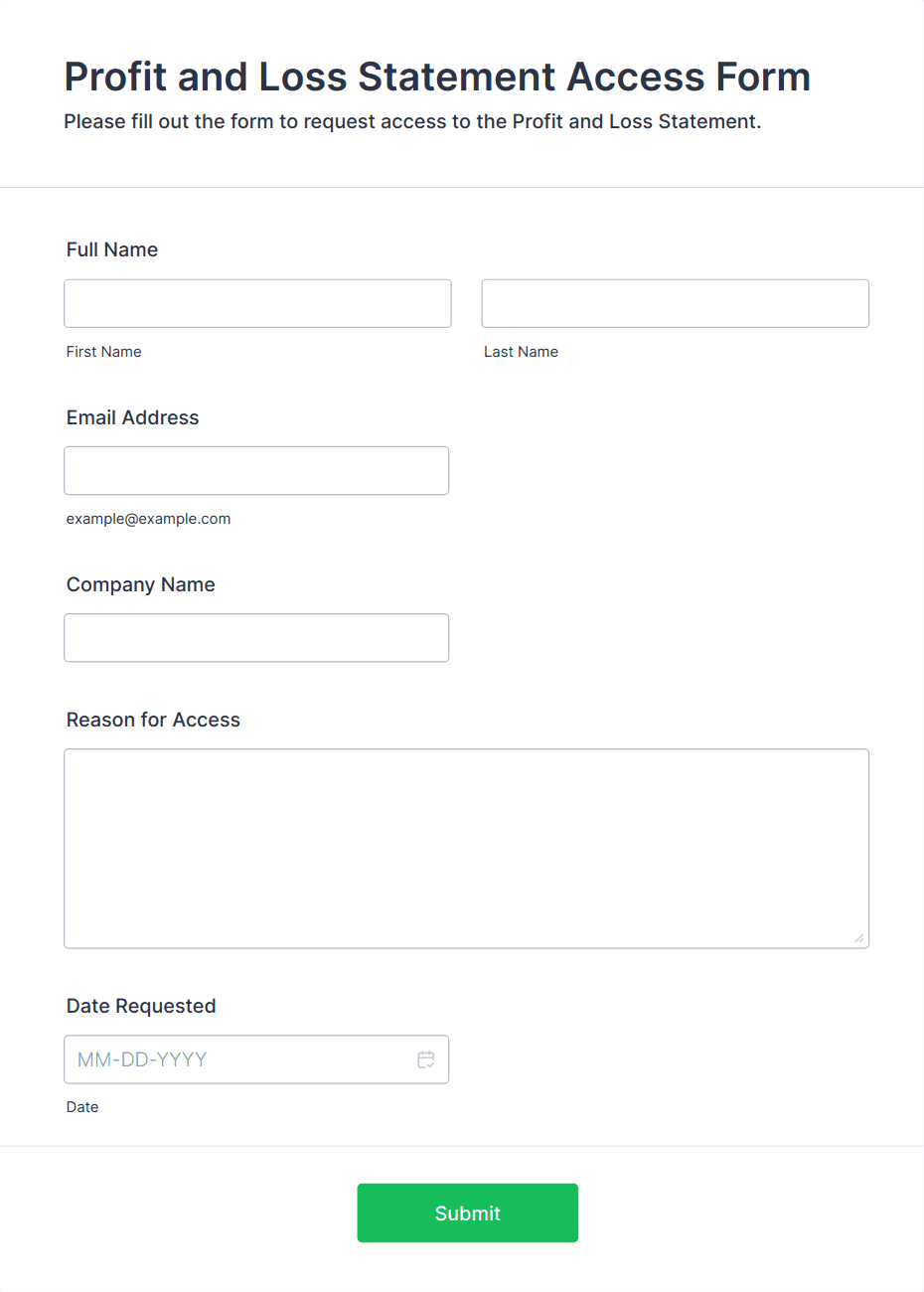Click the First Name sublabel
This screenshot has height=1292, width=924.
(104, 352)
